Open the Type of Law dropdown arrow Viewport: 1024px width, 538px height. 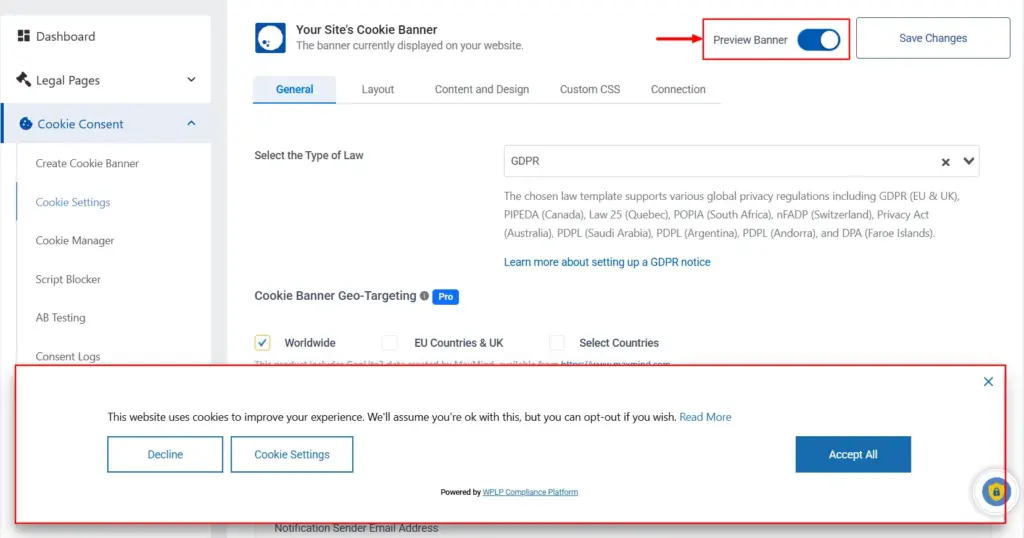pos(968,161)
